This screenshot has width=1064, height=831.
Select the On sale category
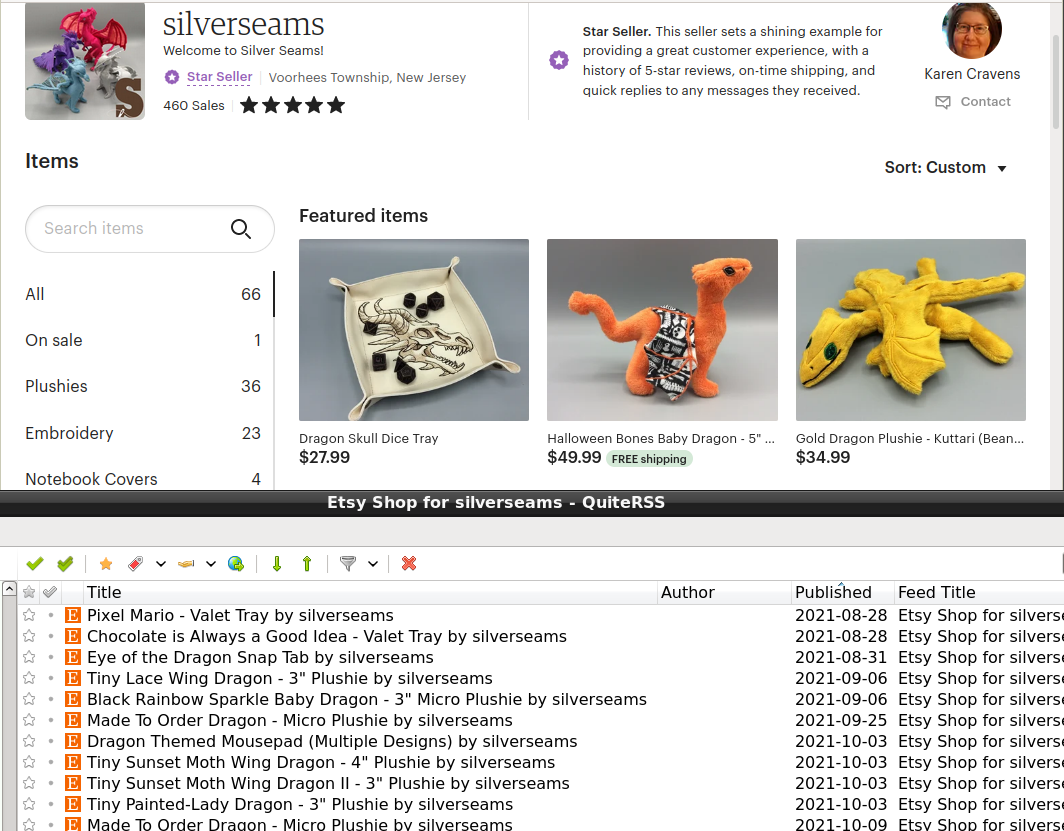coord(143,341)
